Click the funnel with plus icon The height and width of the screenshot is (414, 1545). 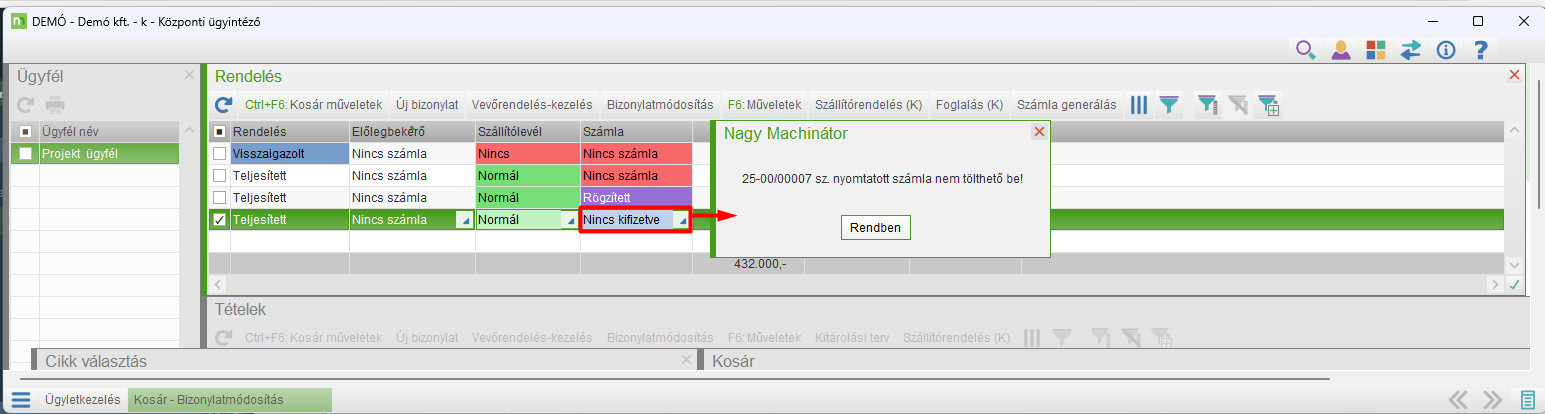1268,104
